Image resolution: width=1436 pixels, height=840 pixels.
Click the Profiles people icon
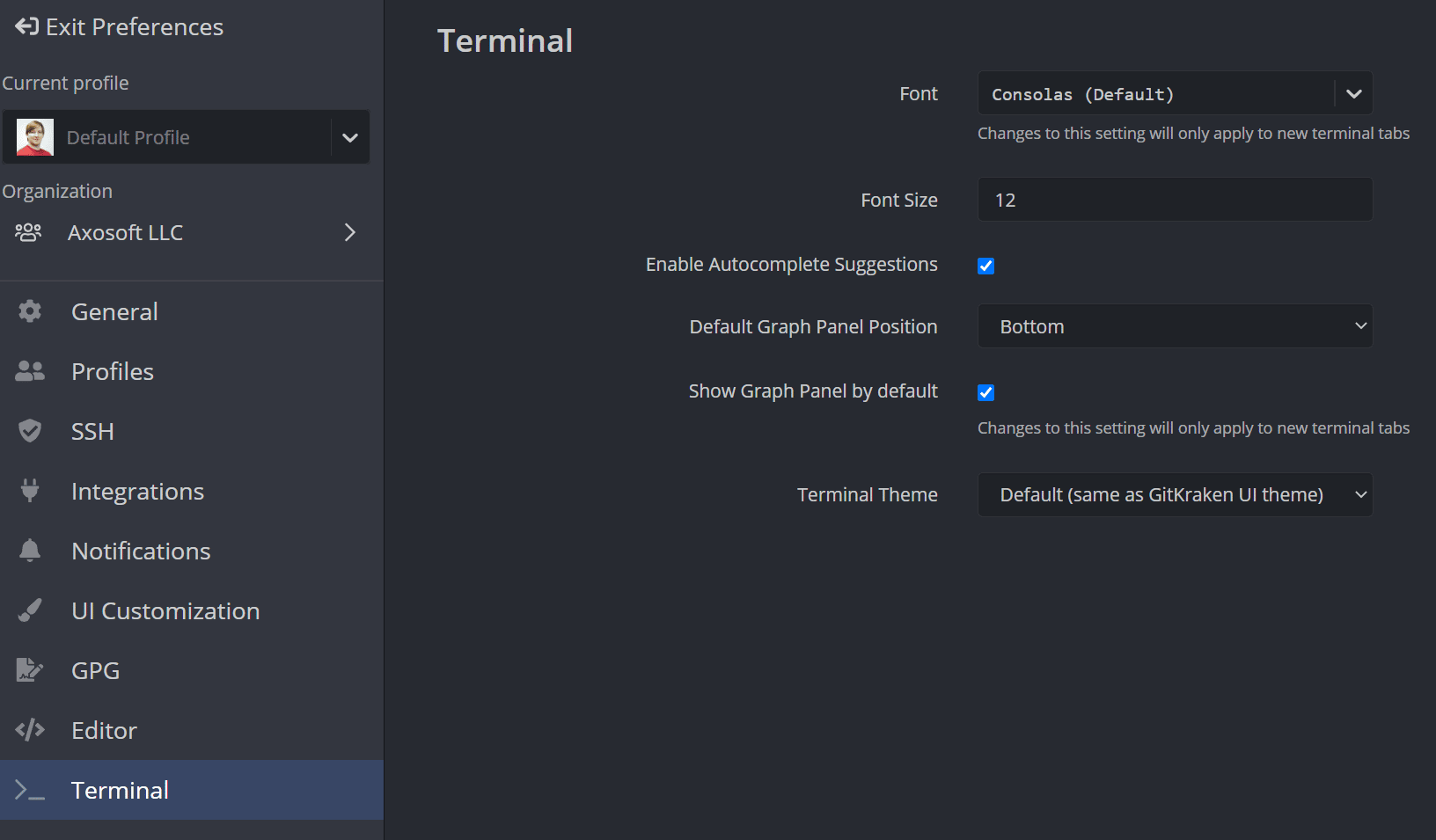[x=30, y=371]
